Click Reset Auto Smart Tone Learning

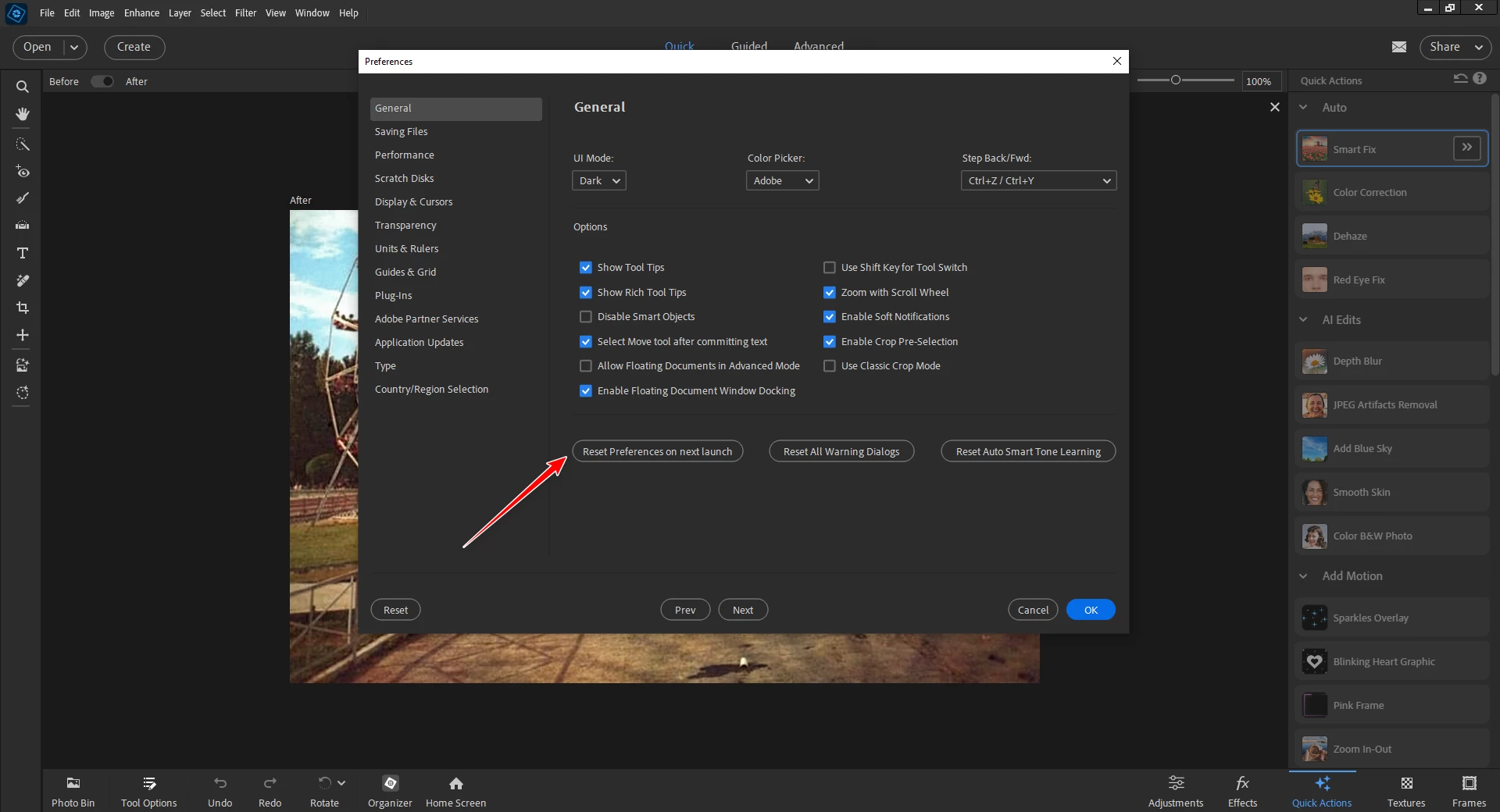(x=1028, y=451)
